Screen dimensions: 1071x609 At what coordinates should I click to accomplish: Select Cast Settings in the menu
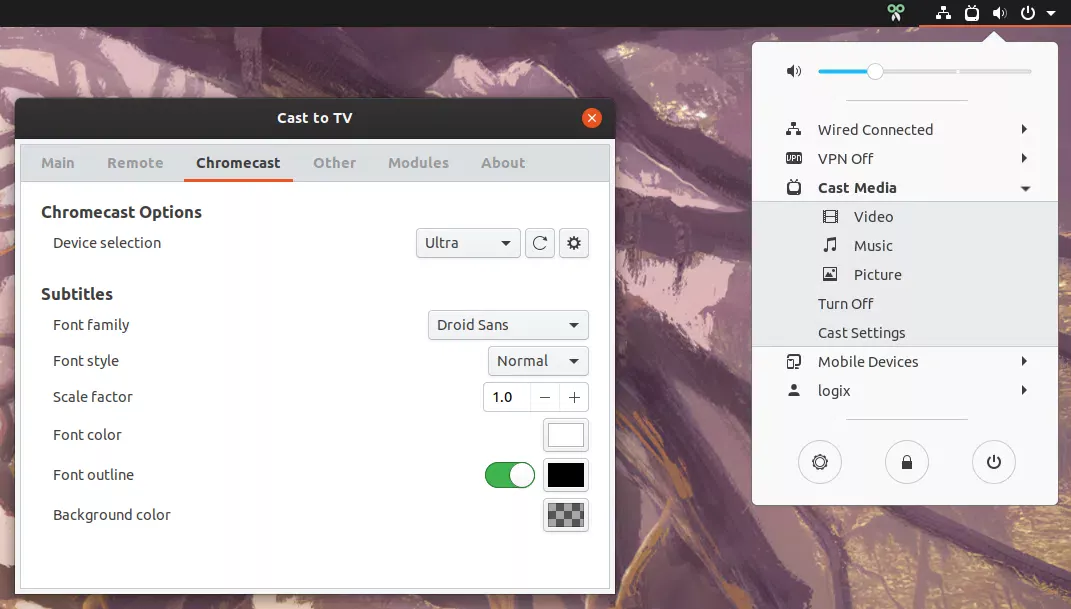(x=861, y=333)
